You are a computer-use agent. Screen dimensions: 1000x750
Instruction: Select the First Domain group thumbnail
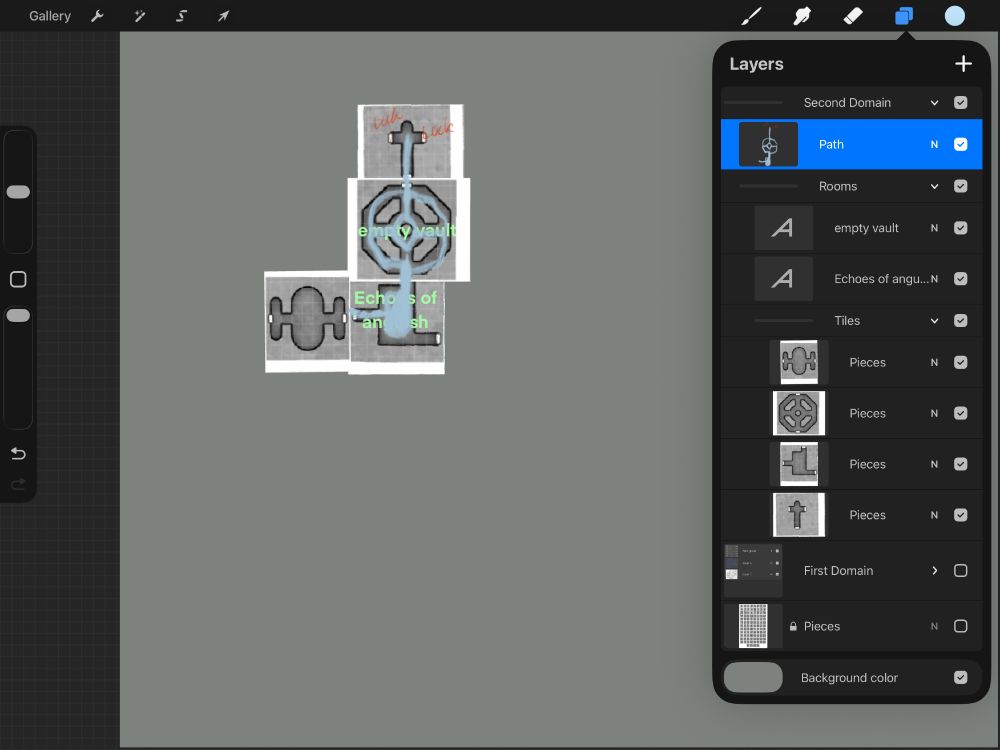(753, 571)
